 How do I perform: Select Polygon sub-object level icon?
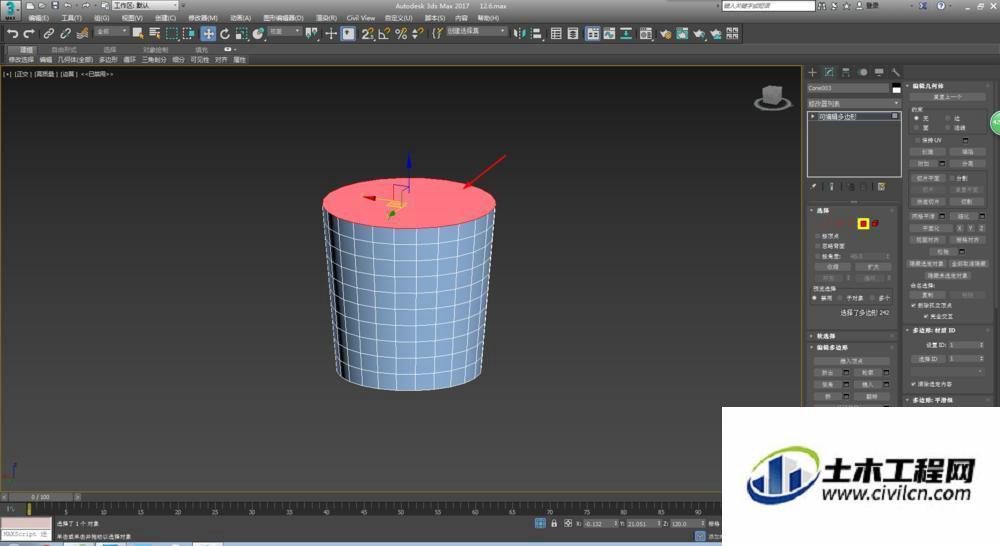[x=863, y=224]
